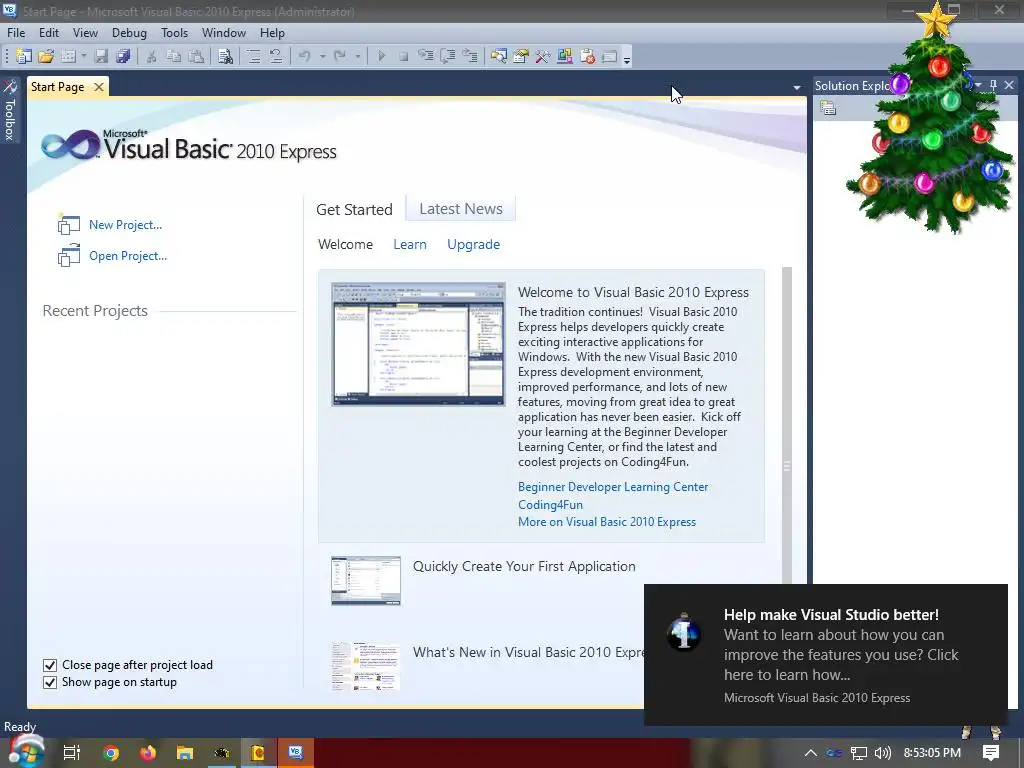The height and width of the screenshot is (768, 1024).
Task: Open the active documents list dropdown
Action: tap(797, 87)
